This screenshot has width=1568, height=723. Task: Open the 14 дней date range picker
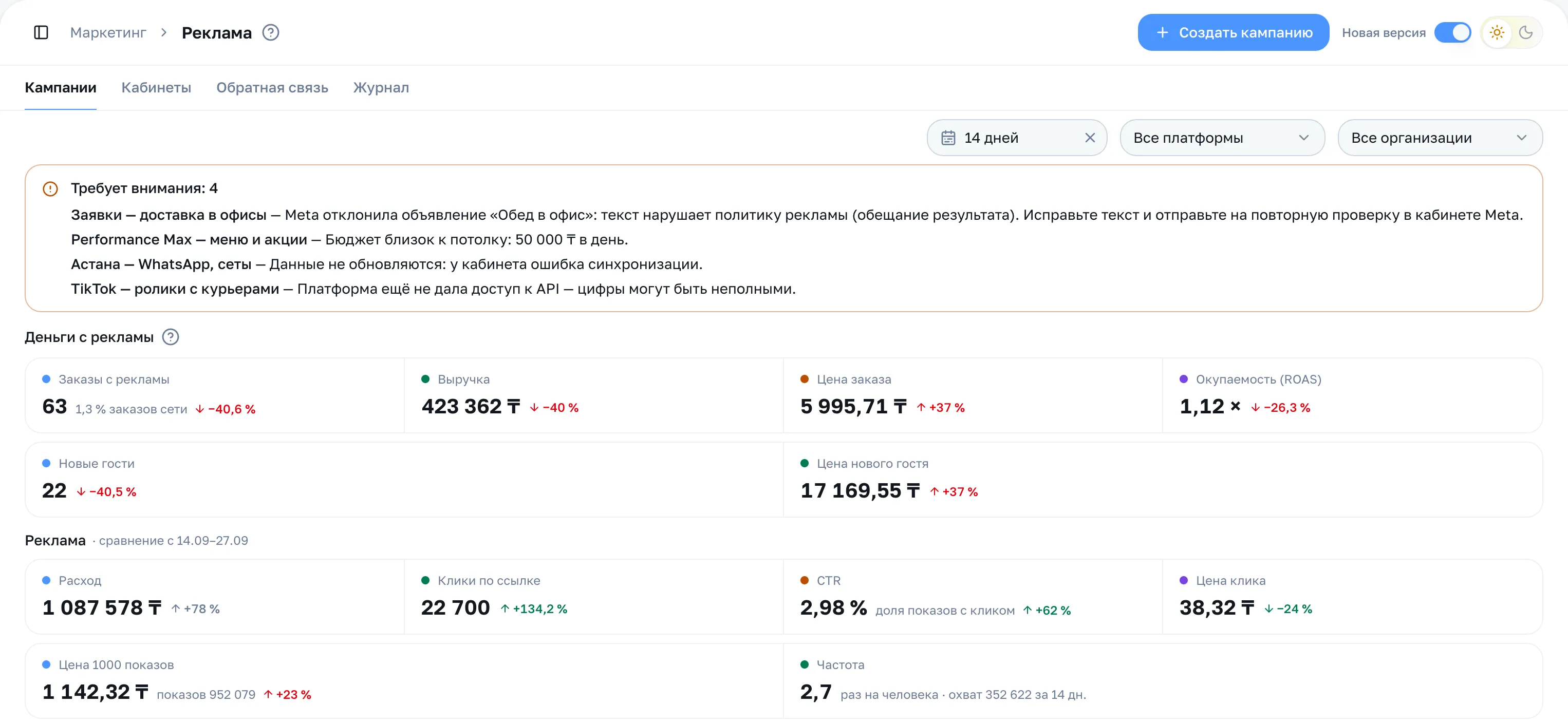pyautogui.click(x=1017, y=138)
